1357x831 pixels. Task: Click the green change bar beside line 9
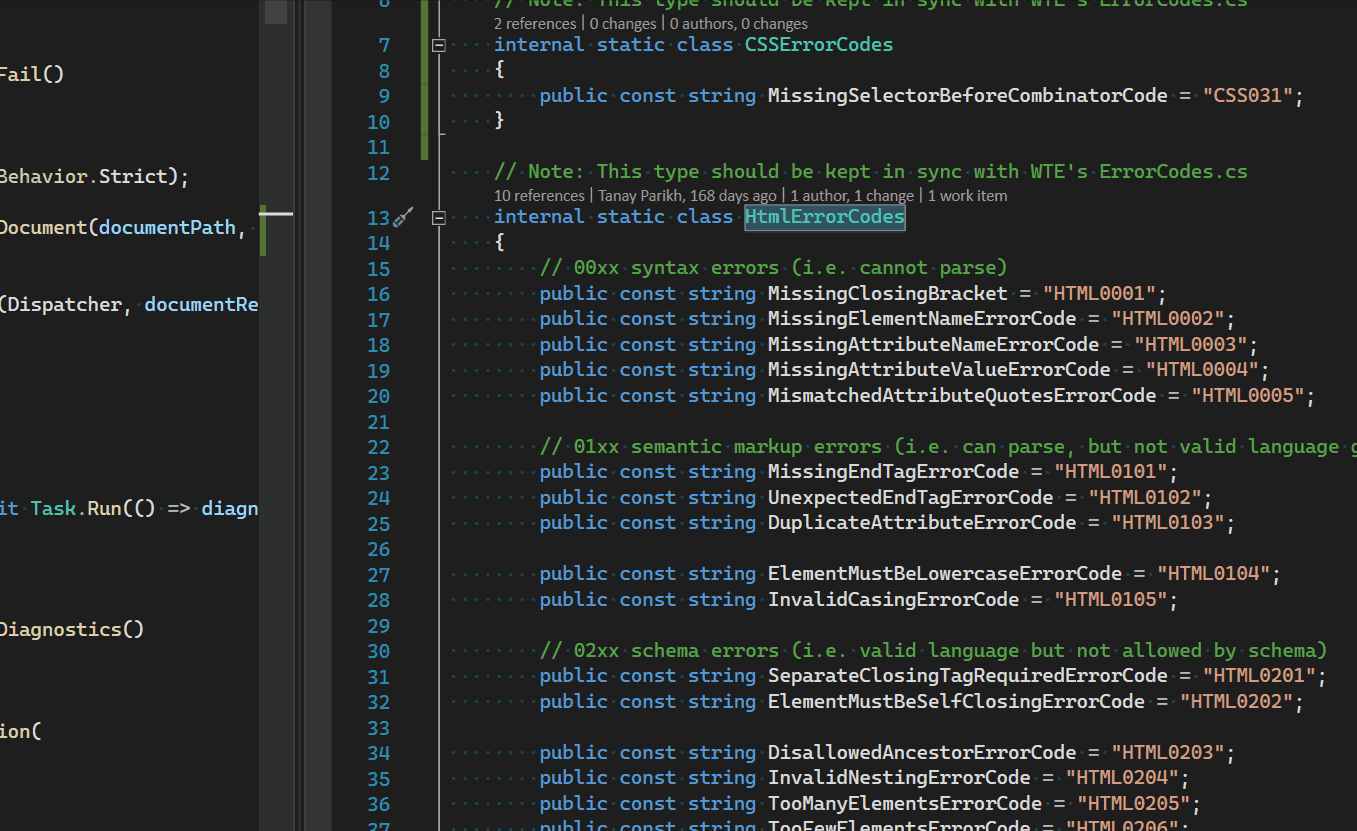click(x=424, y=95)
